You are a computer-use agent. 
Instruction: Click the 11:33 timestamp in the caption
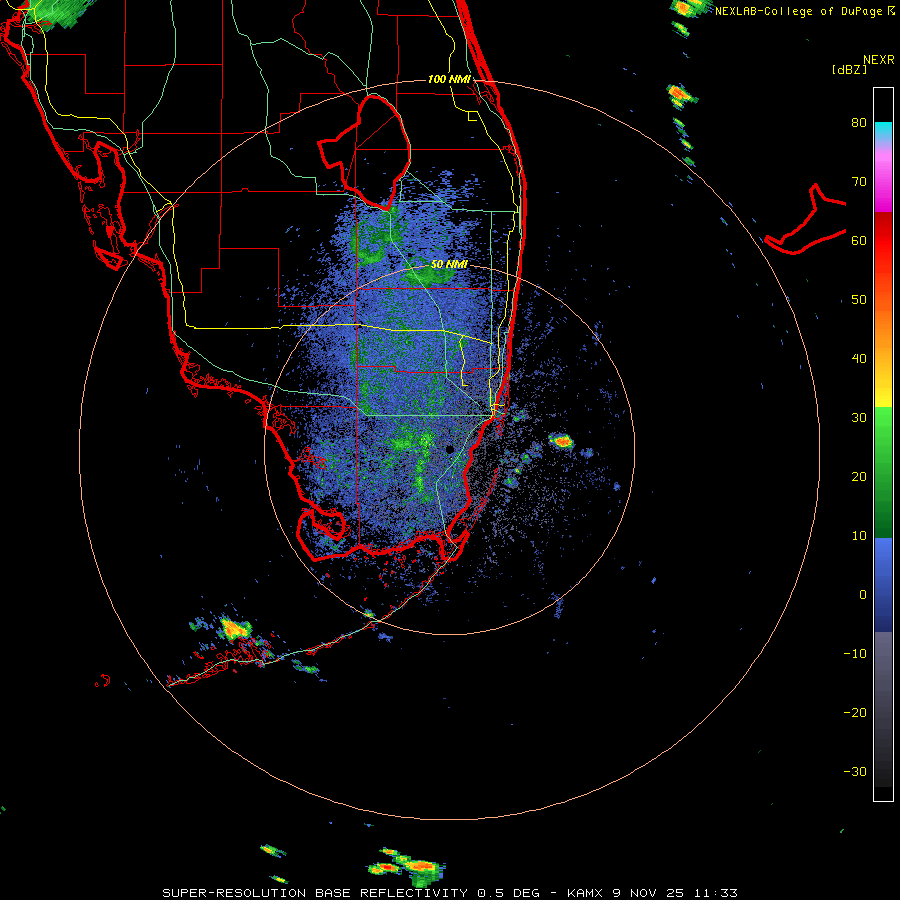(714, 893)
